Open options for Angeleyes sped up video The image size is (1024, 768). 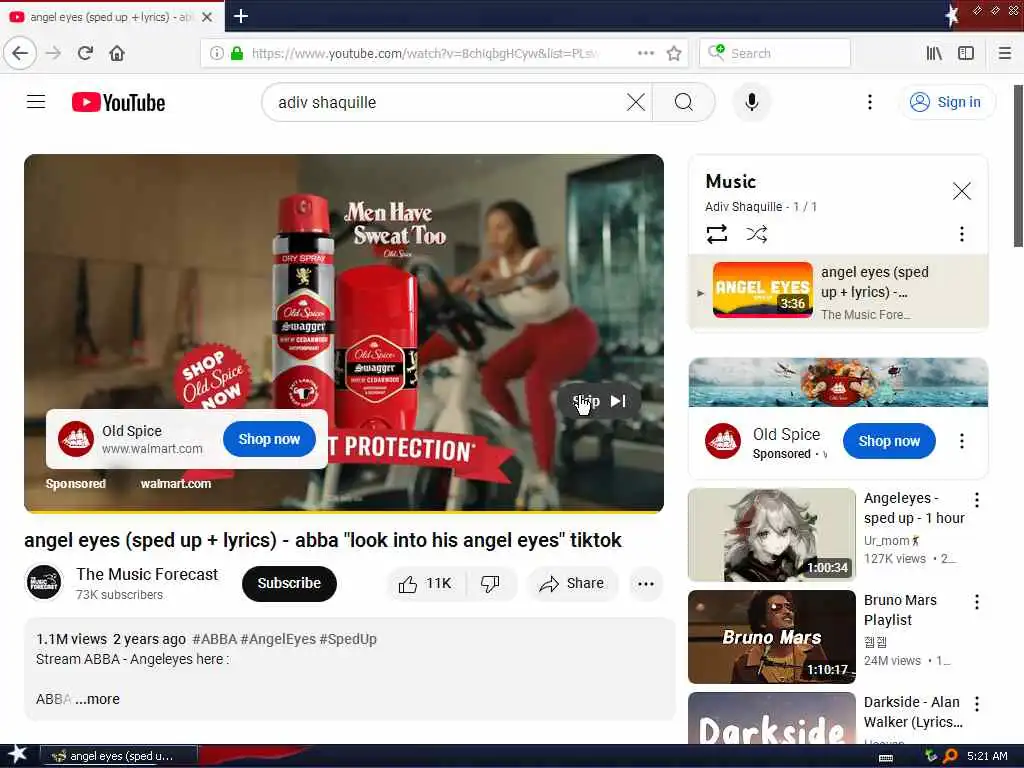tap(976, 500)
